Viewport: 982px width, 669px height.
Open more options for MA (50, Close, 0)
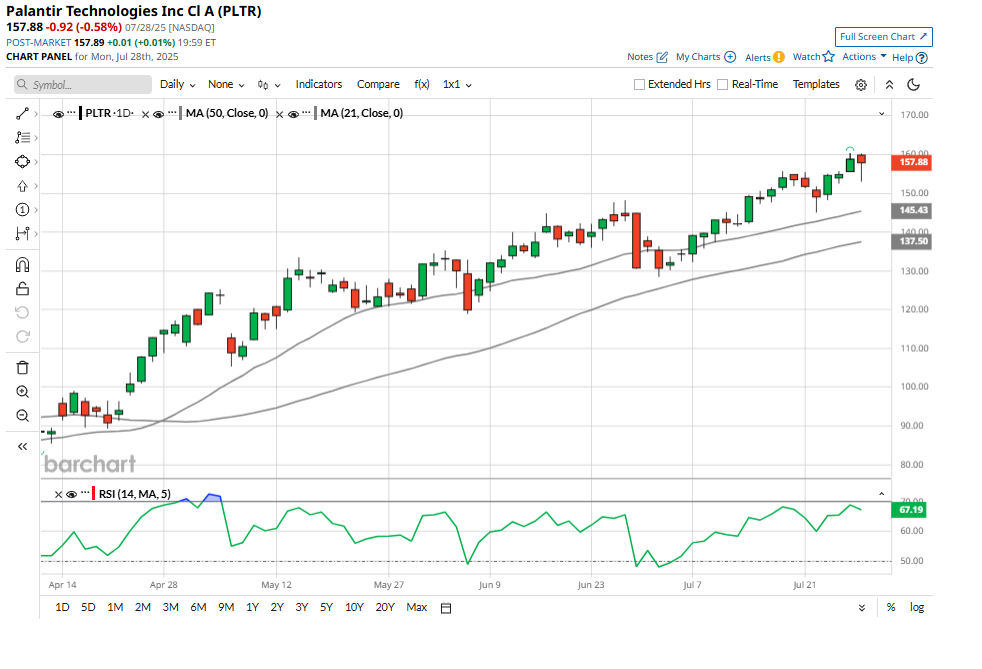click(172, 113)
